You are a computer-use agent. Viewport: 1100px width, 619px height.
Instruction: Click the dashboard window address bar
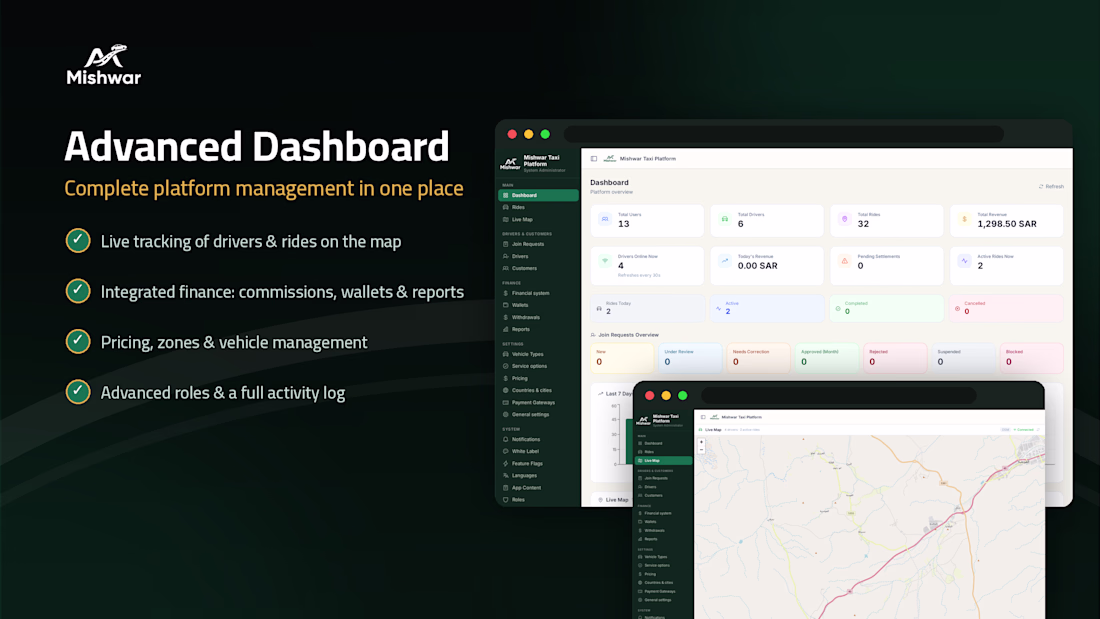[784, 134]
